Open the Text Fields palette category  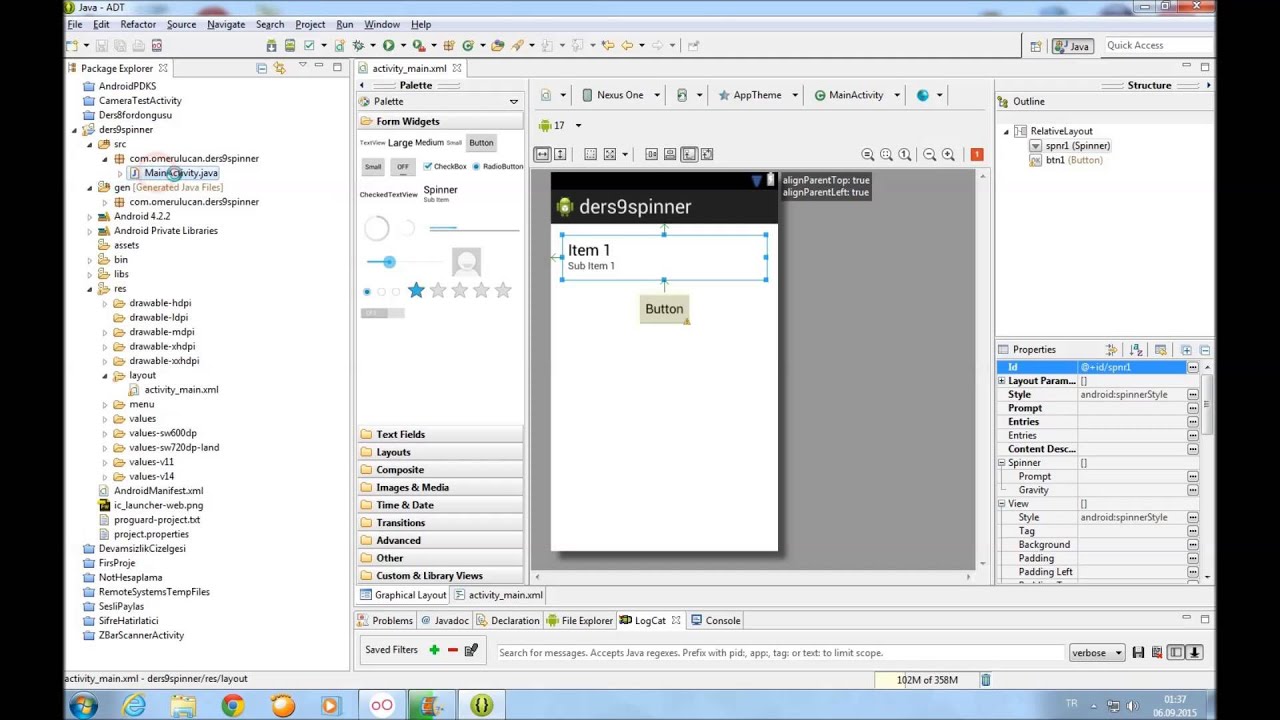[x=400, y=434]
